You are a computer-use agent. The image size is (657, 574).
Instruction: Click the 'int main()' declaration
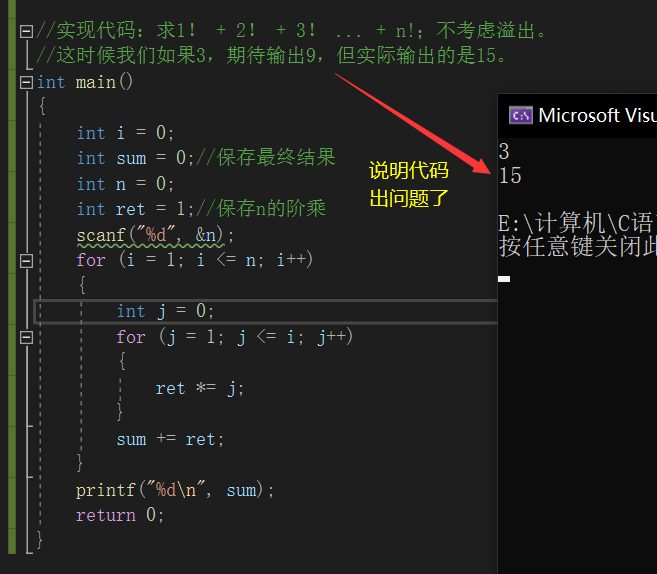tap(85, 82)
